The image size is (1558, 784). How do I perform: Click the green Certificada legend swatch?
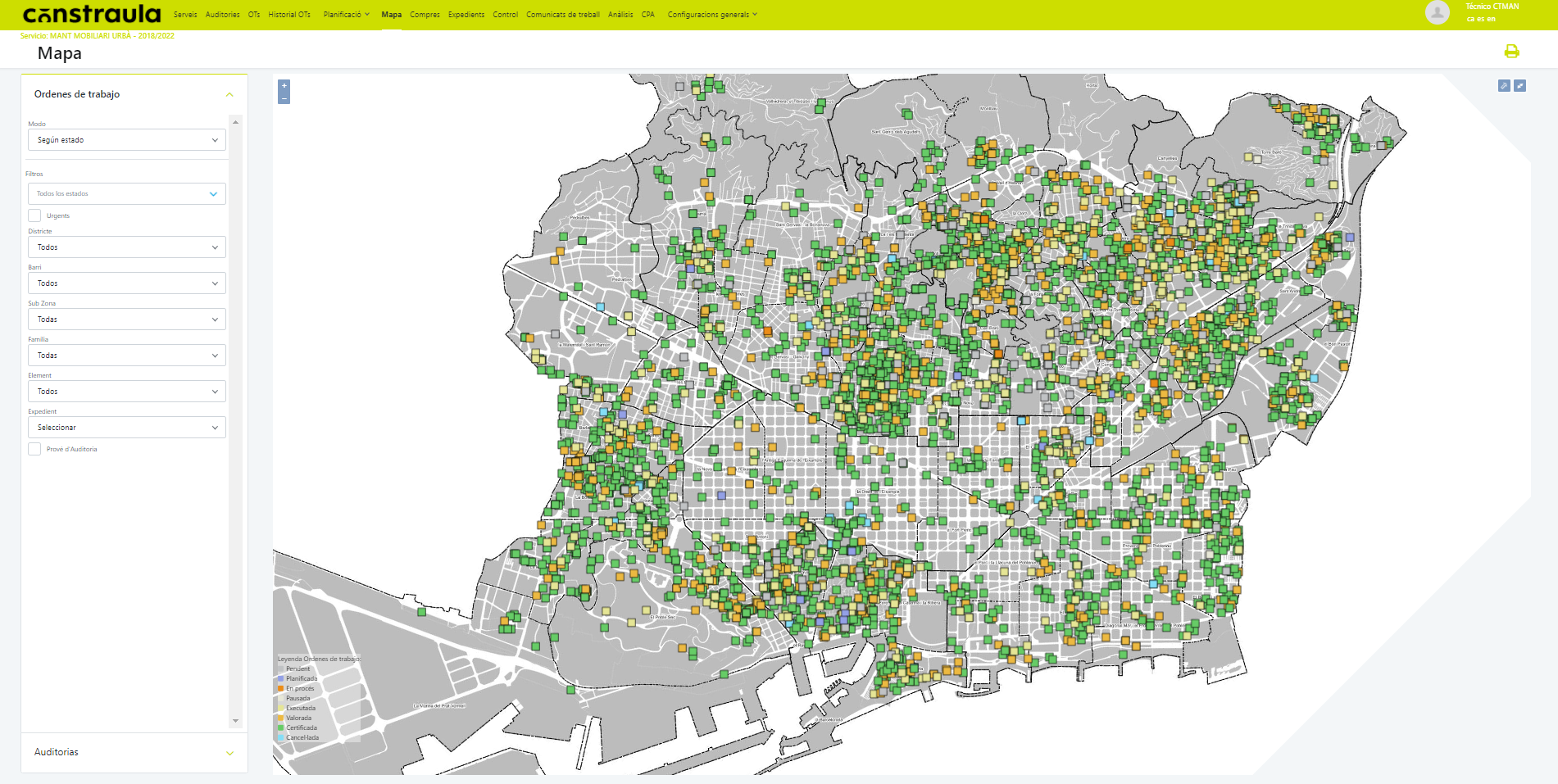281,727
